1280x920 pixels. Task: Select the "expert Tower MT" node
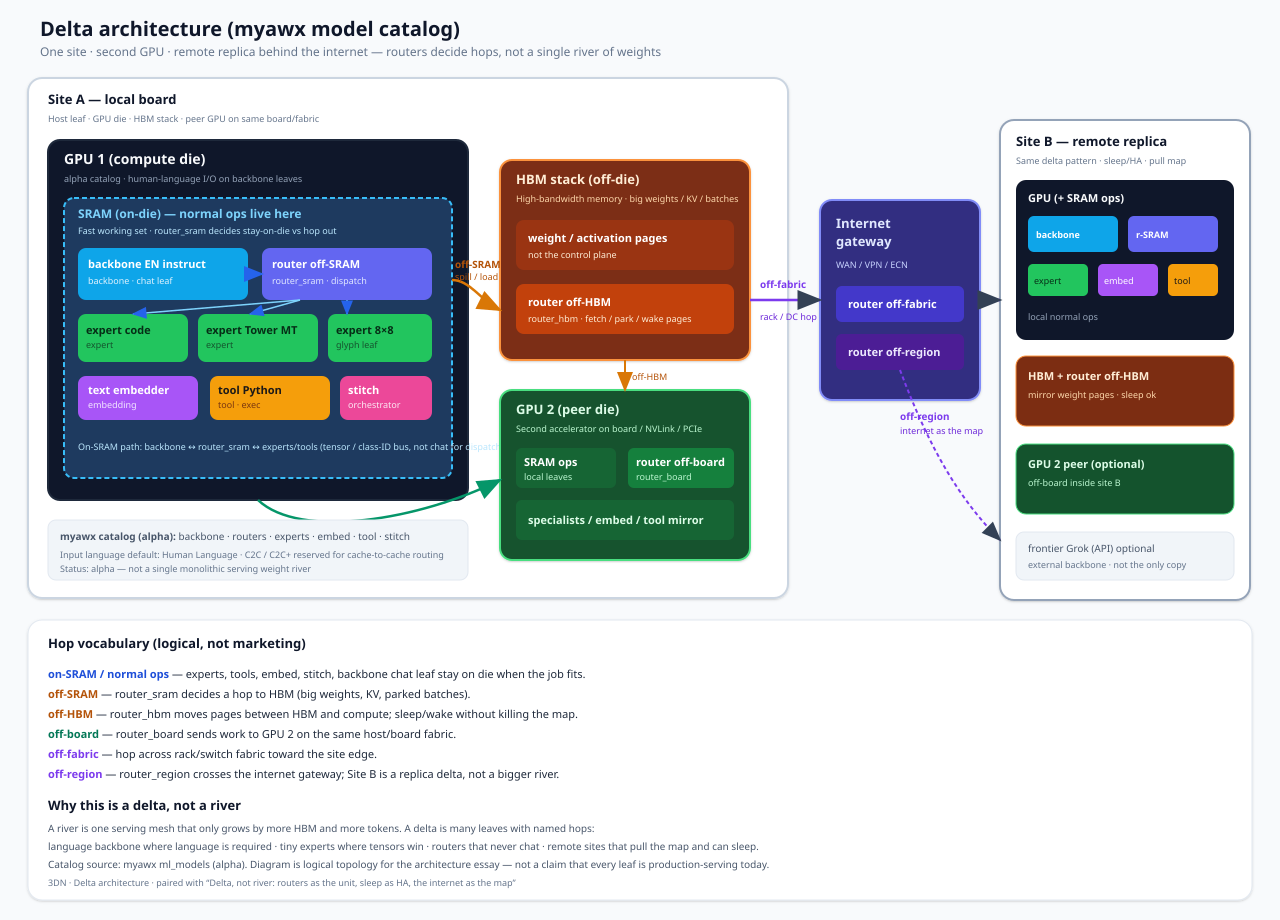click(x=258, y=338)
